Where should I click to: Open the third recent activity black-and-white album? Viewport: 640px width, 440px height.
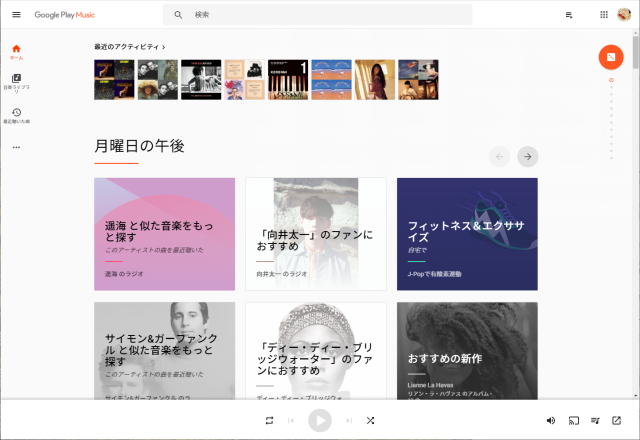[x=201, y=80]
